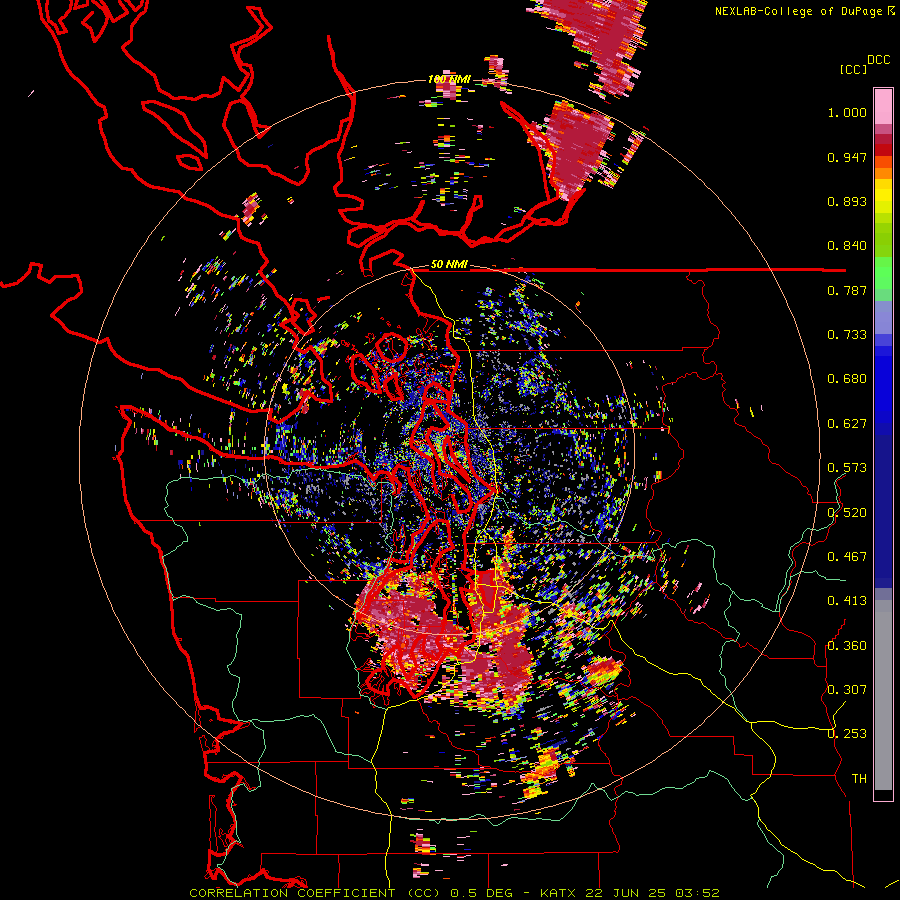Image resolution: width=900 pixels, height=900 pixels.
Task: Pick orange color bar segment
Action: 883,173
